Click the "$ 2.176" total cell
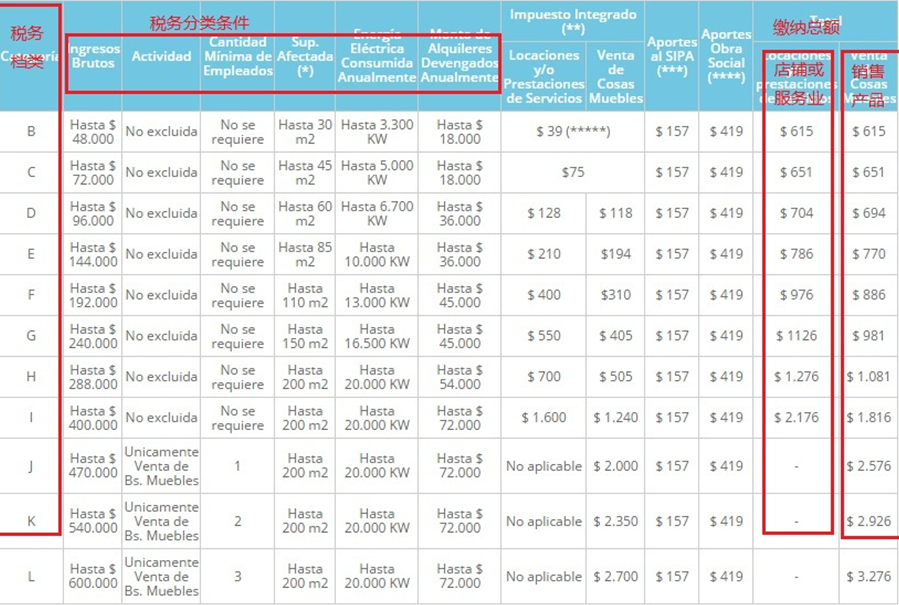This screenshot has width=899, height=605. tap(796, 418)
